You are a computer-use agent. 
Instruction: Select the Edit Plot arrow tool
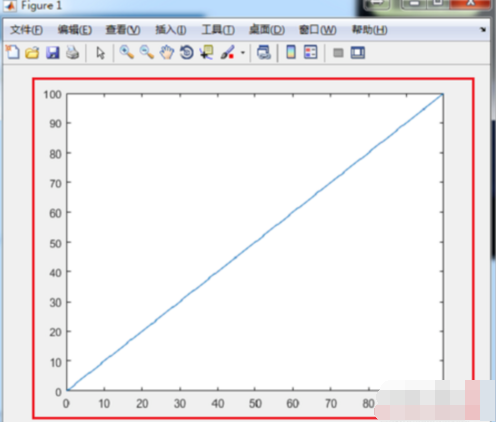click(x=100, y=53)
